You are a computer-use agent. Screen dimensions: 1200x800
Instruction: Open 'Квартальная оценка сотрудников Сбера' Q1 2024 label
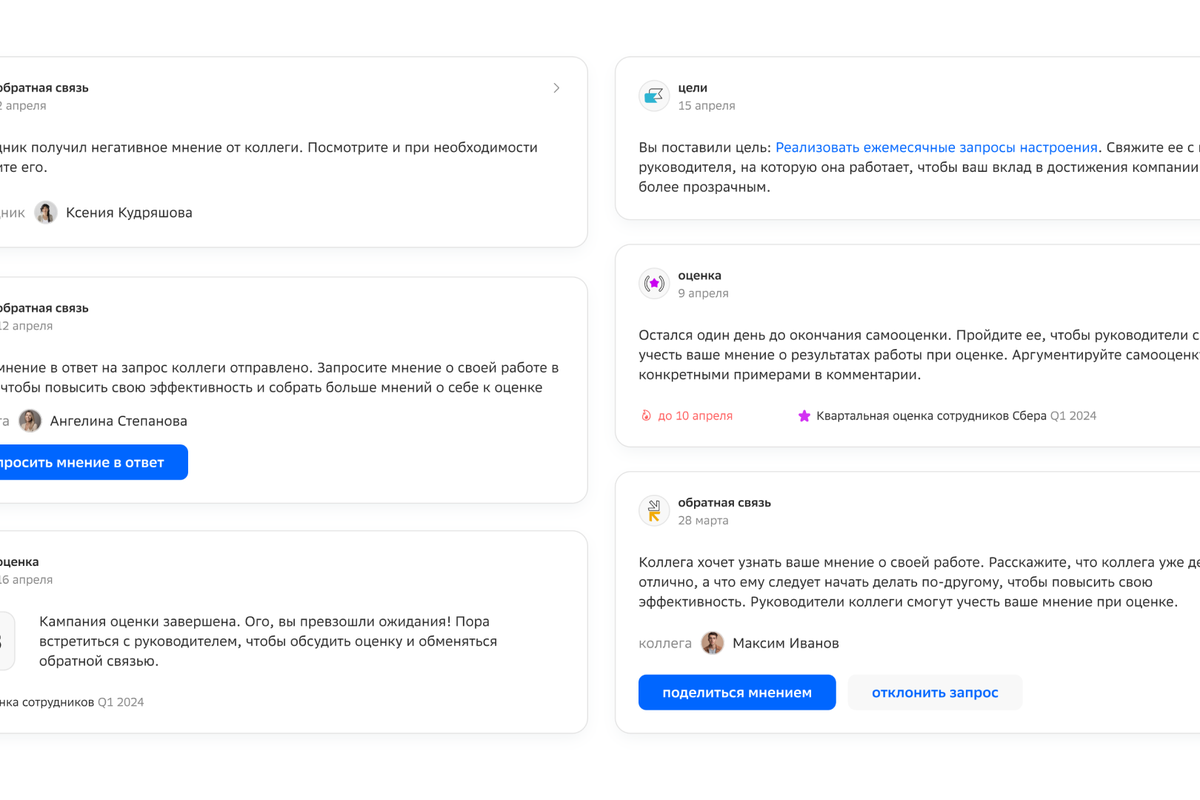coord(931,416)
